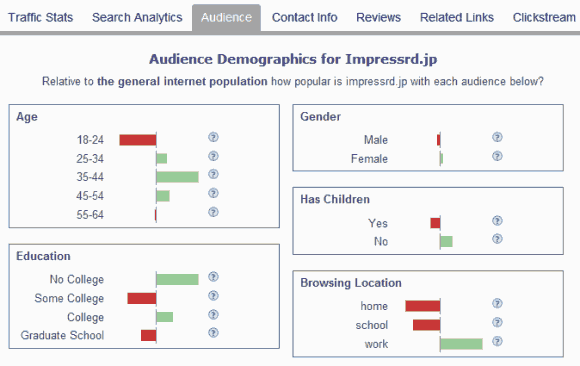Image resolution: width=580 pixels, height=366 pixels.
Task: Click the question mark next to Graduate School
Action: (213, 333)
